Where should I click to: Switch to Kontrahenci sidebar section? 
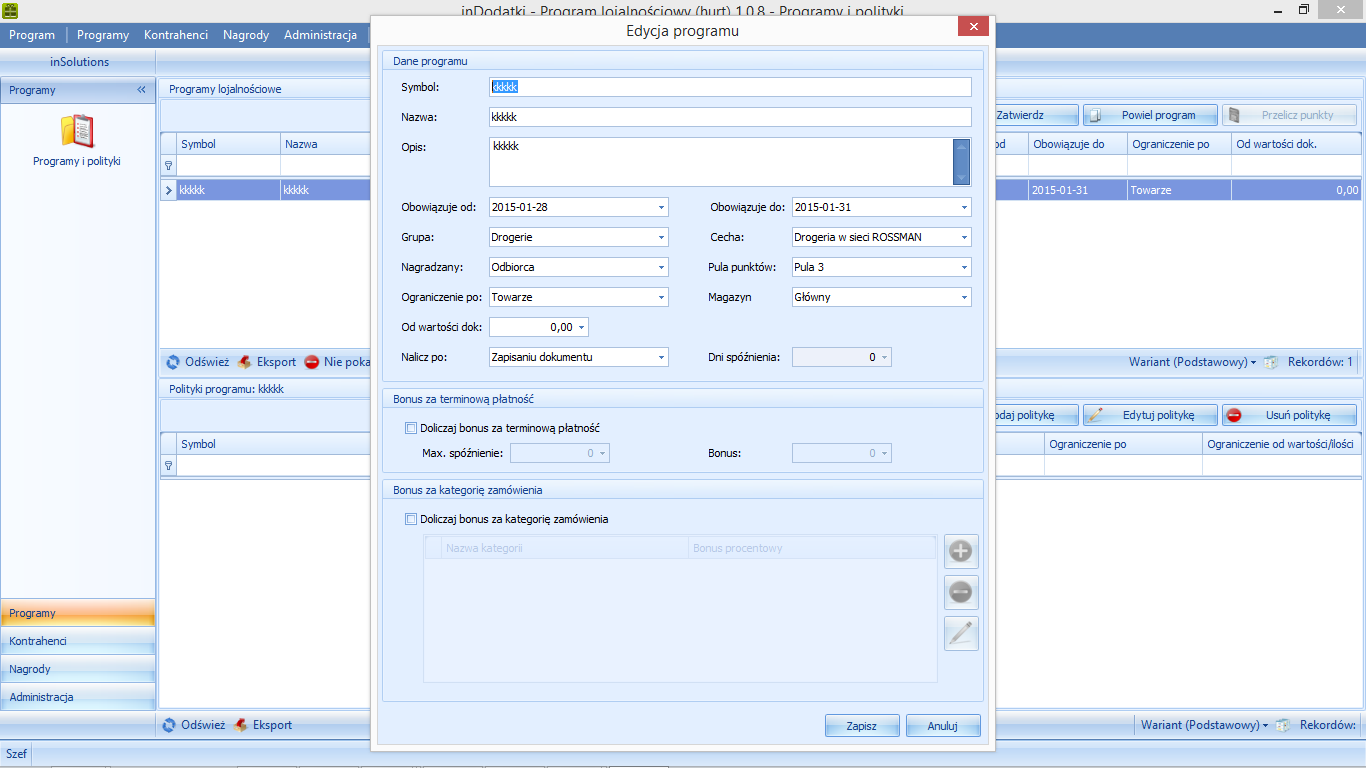(78, 641)
